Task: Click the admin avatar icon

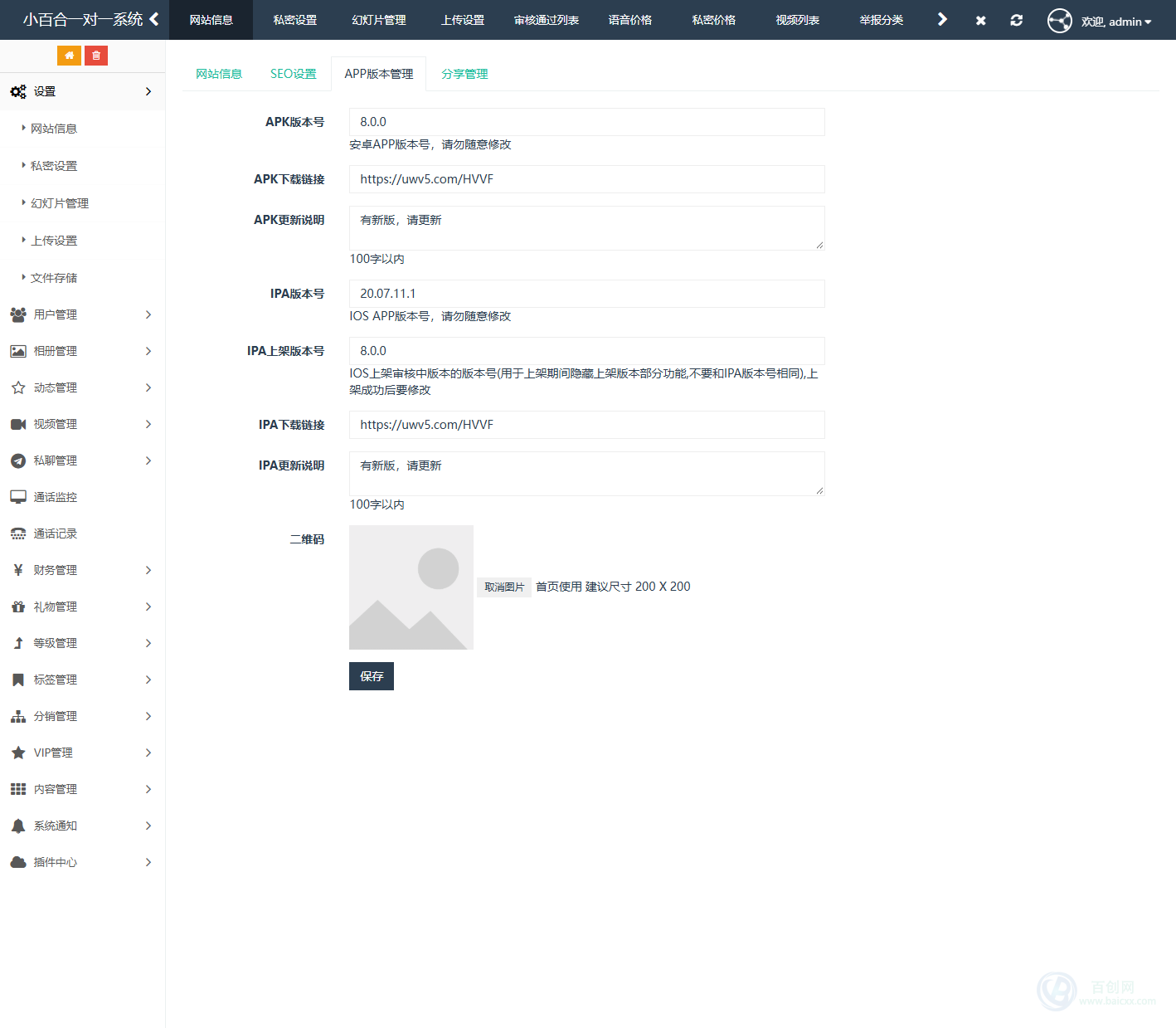Action: (1060, 21)
